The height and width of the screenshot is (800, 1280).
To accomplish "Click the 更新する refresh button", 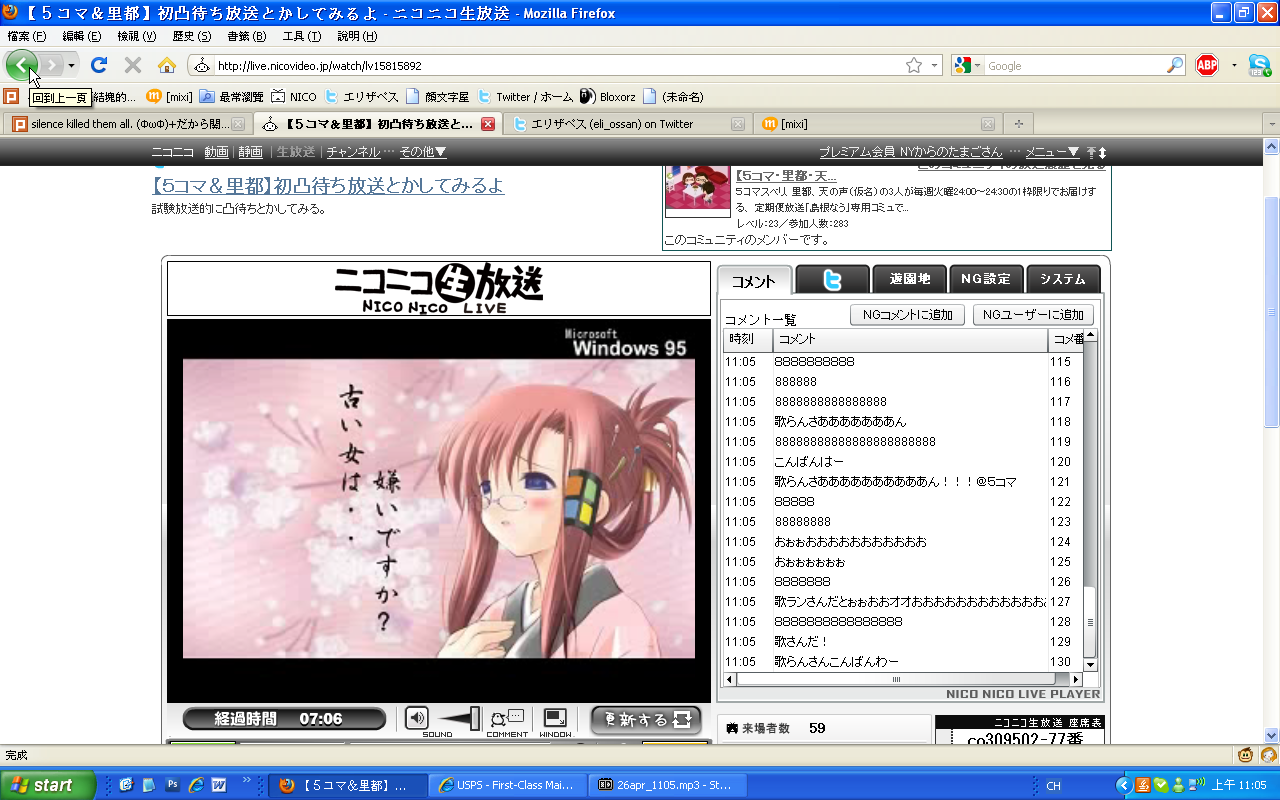I will click(x=646, y=720).
